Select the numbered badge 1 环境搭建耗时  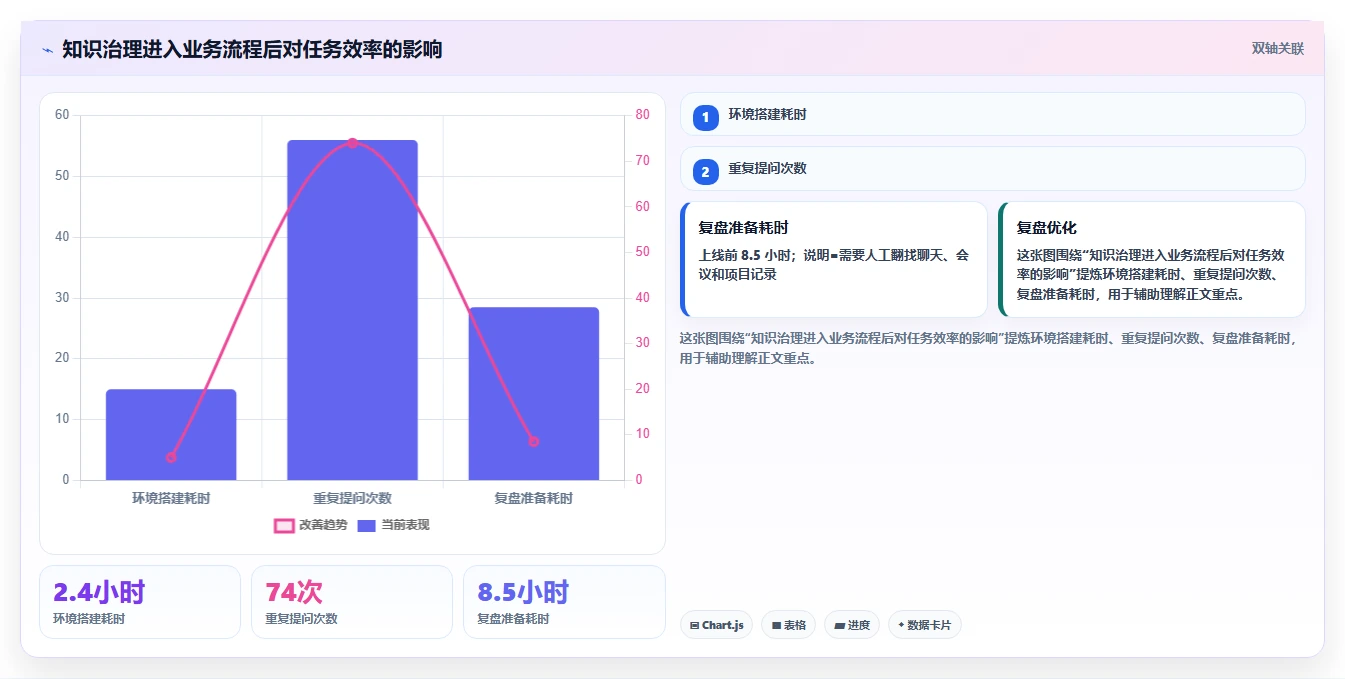(706, 117)
